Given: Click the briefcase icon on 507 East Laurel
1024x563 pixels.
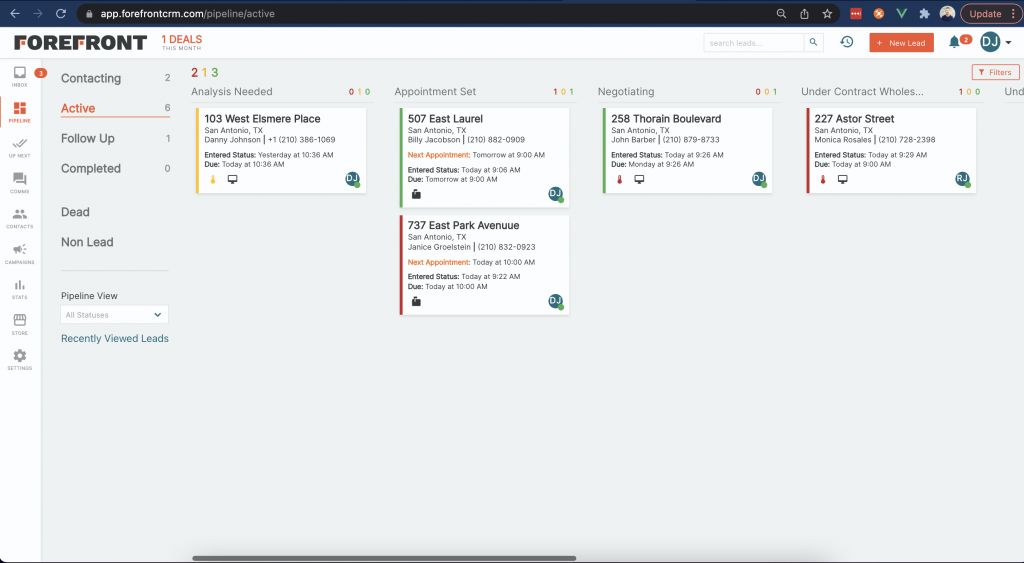Looking at the screenshot, I should [x=416, y=194].
